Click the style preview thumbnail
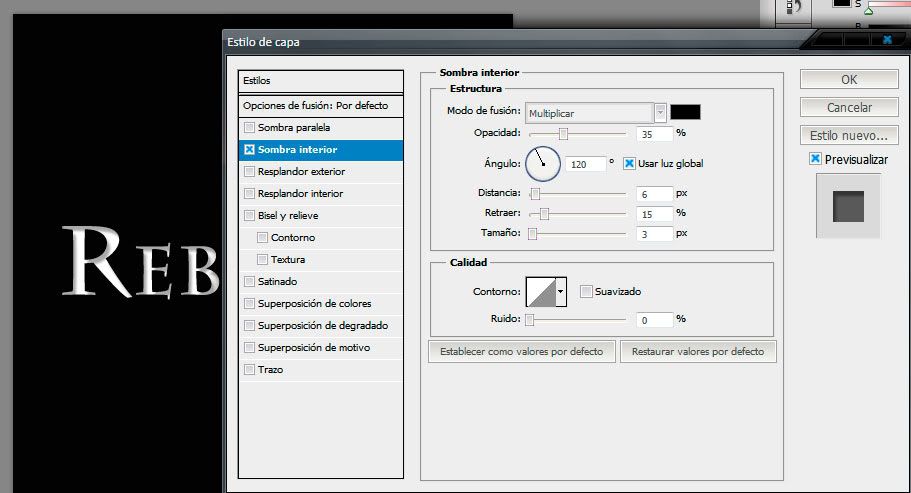This screenshot has height=493, width=911. (x=848, y=206)
